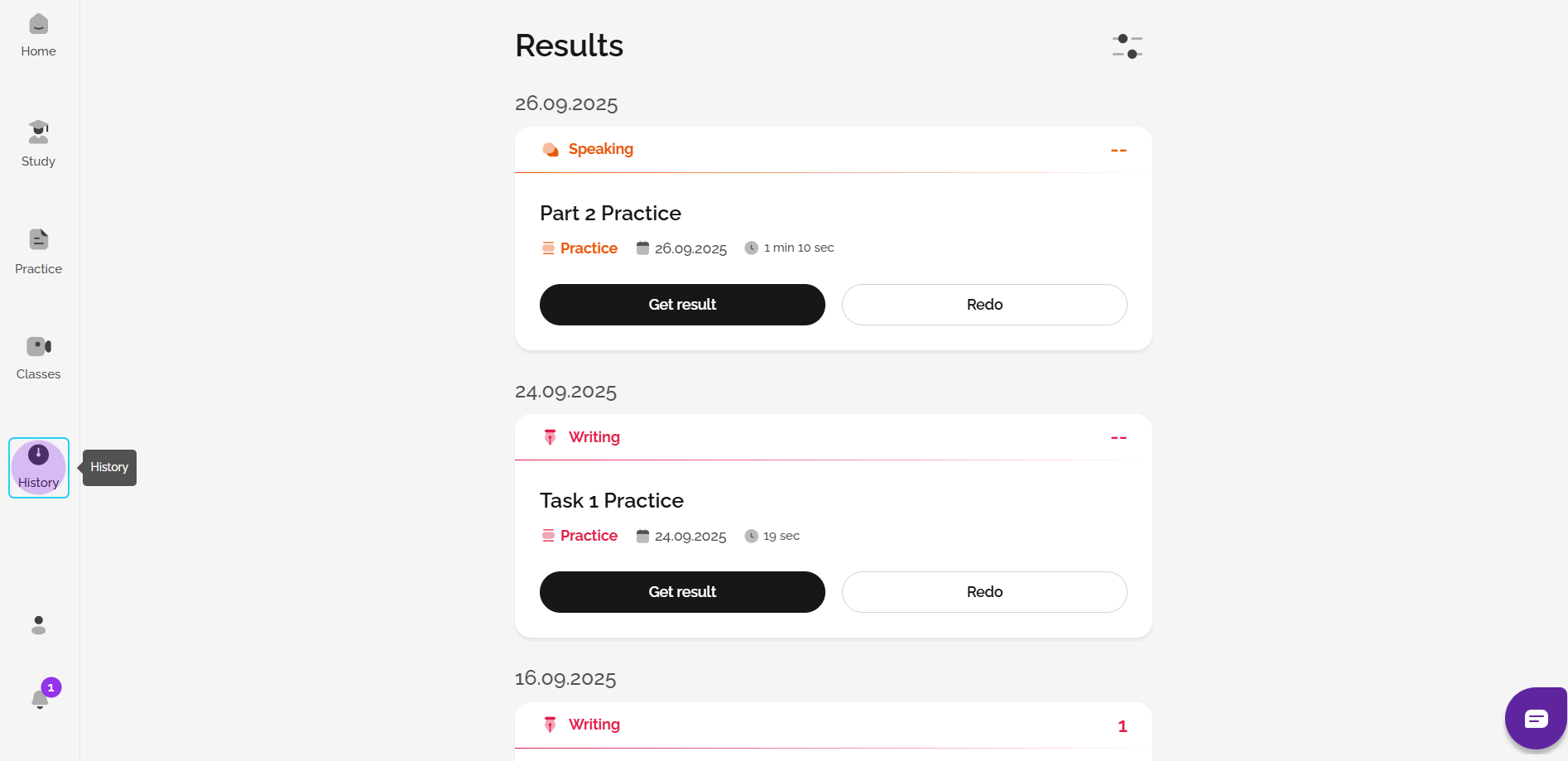Navigate to Classes in the sidebar
Image resolution: width=1568 pixels, height=761 pixels.
click(38, 357)
